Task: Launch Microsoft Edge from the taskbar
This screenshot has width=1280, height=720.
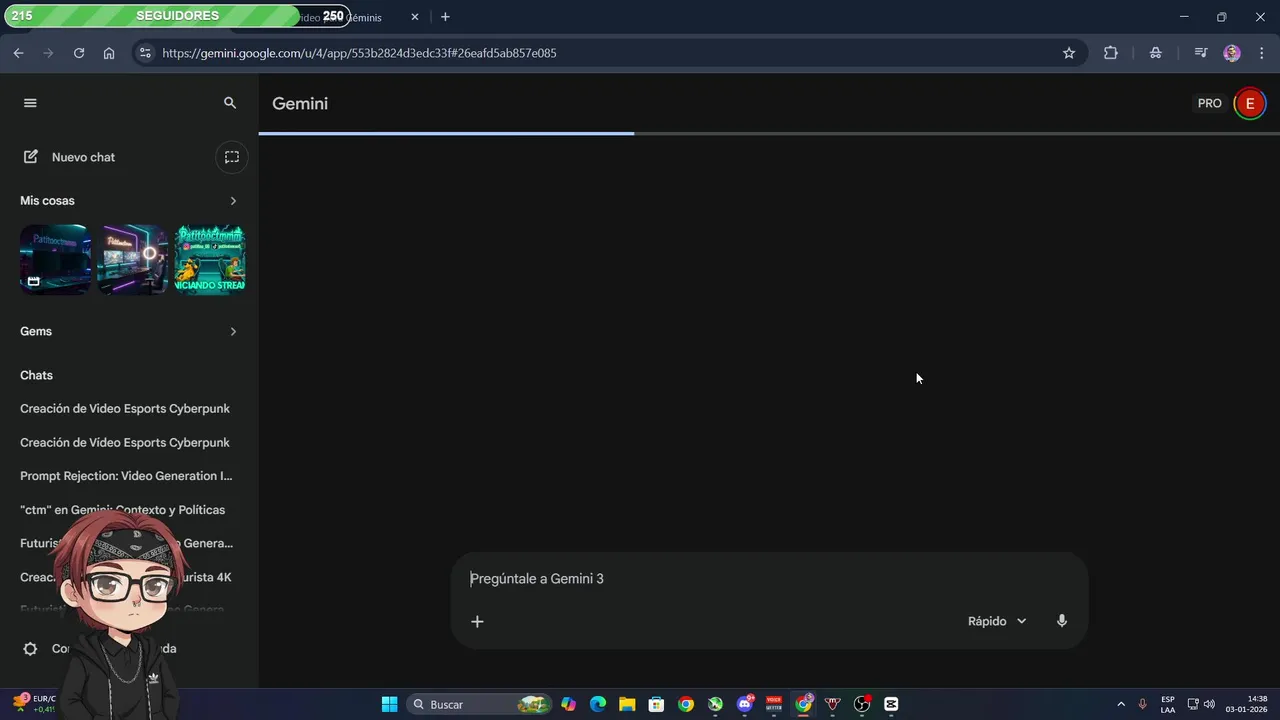Action: click(598, 704)
